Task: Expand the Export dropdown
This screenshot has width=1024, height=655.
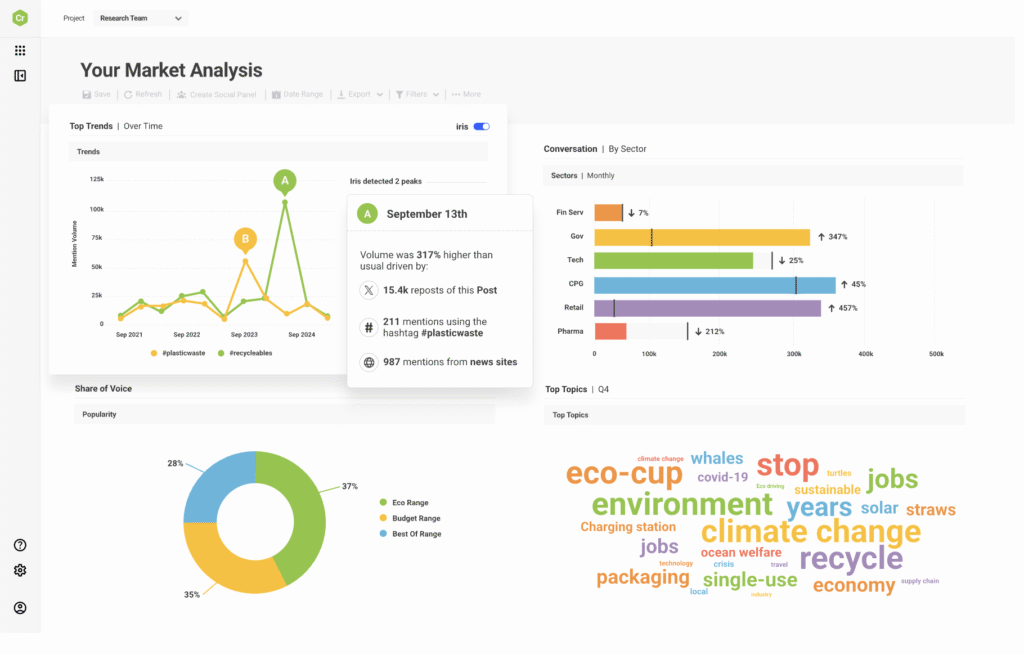Action: click(360, 95)
